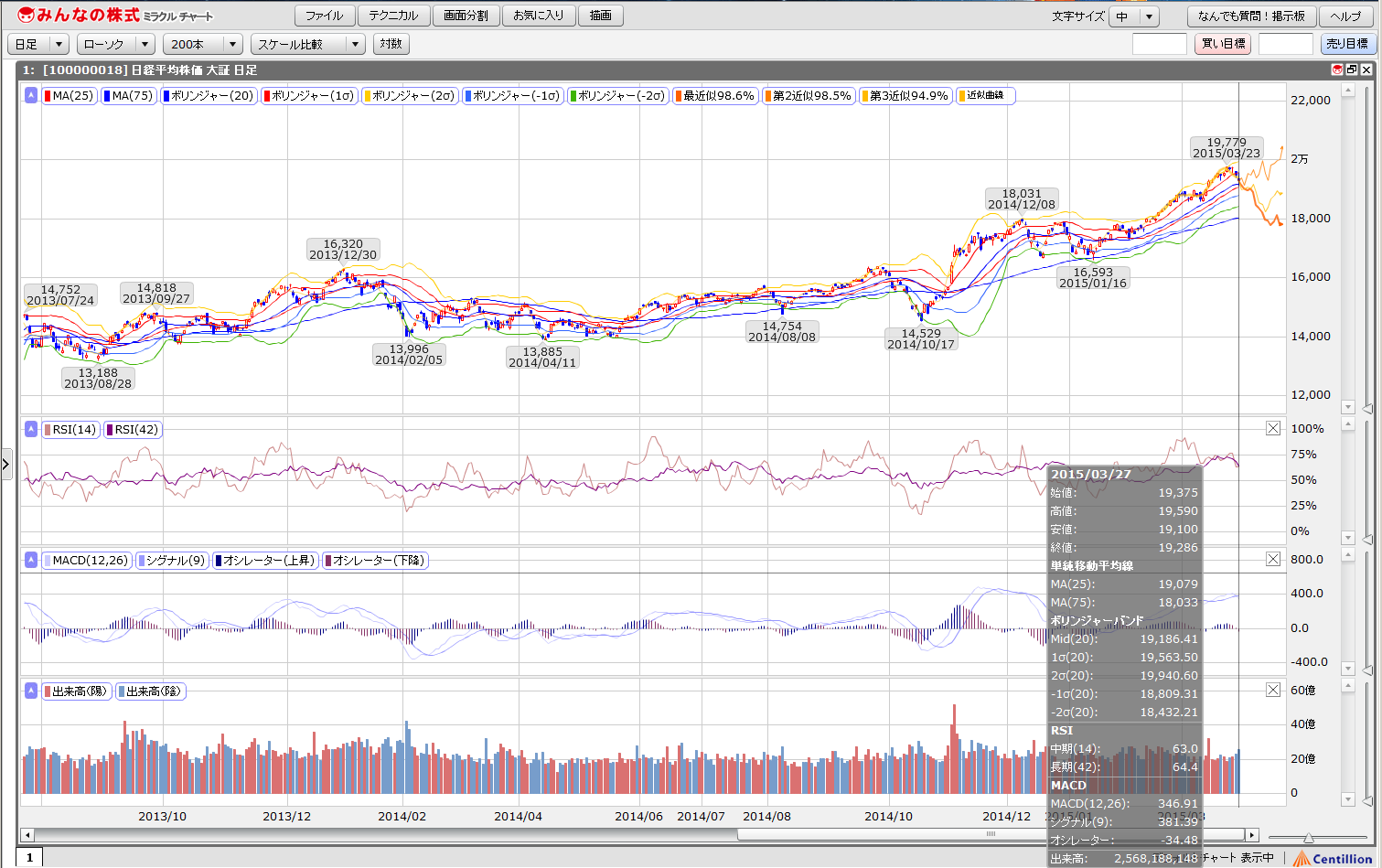This screenshot has width=1382, height=868.
Task: Collapse the main chart legend arrow icon
Action: [31, 95]
